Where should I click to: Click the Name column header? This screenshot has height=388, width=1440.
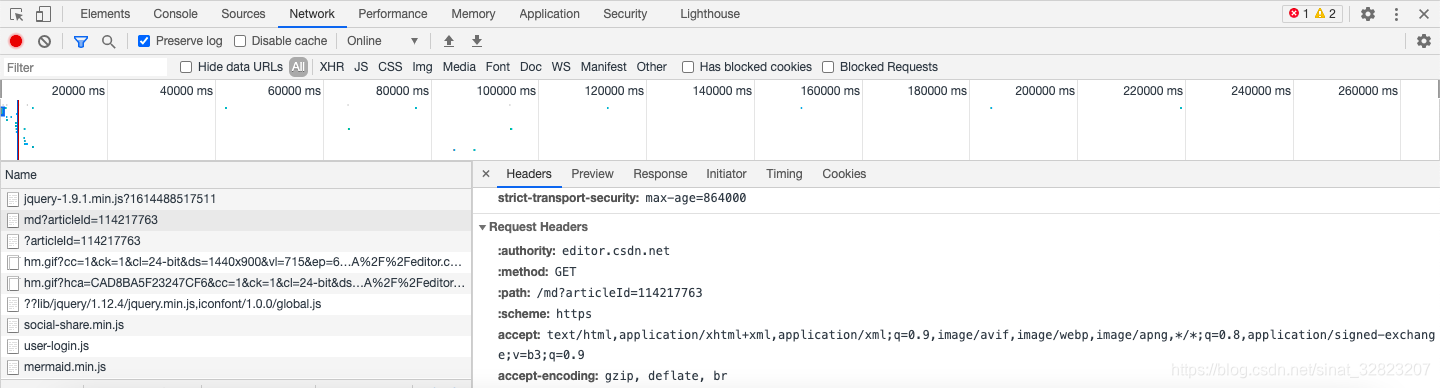click(x=236, y=175)
